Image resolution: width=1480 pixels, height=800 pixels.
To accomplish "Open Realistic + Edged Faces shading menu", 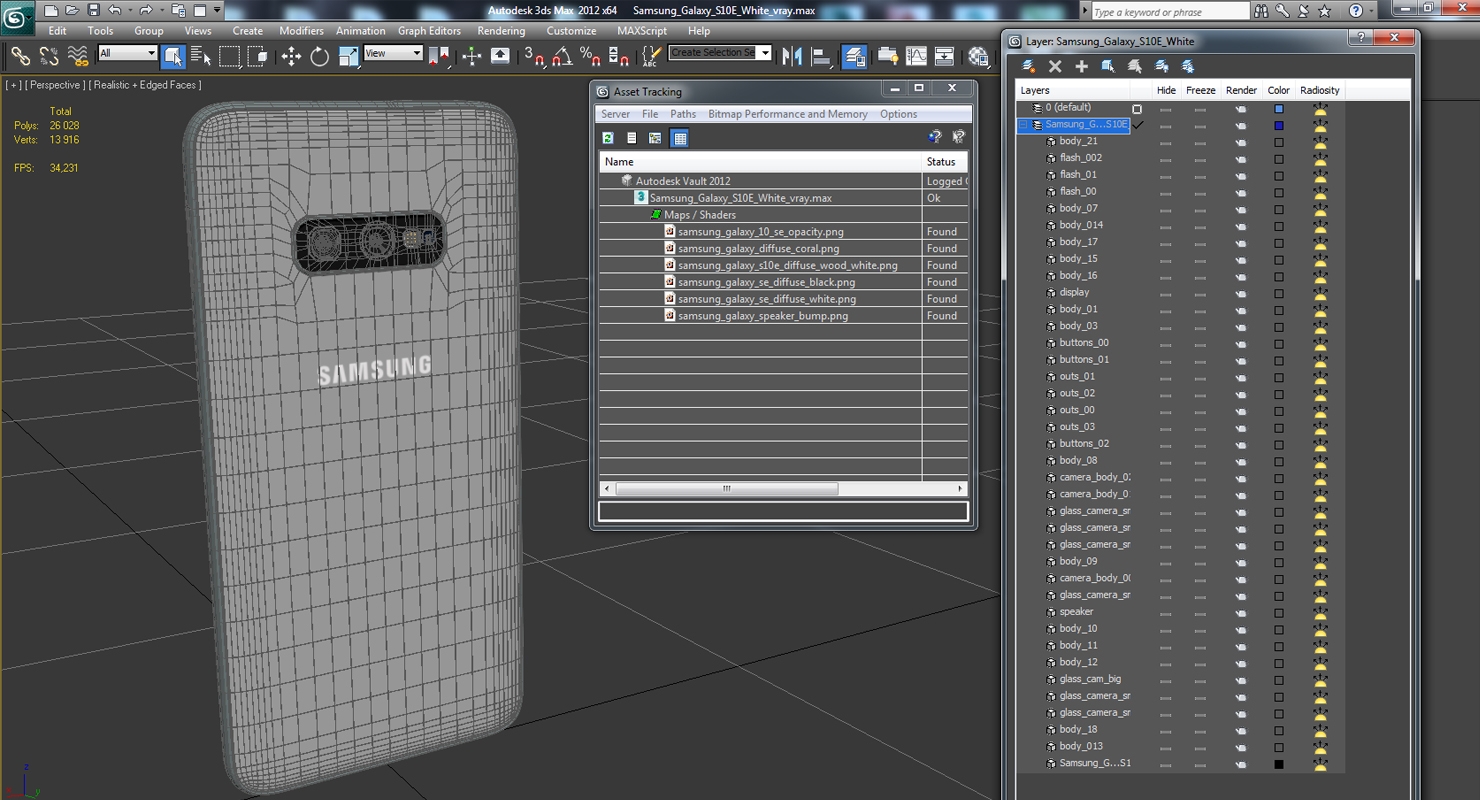I will [145, 85].
